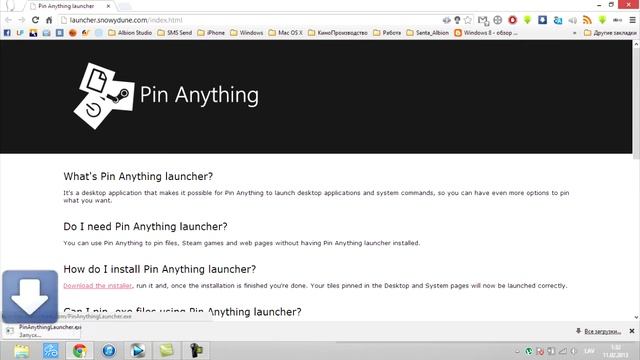Click the back navigation arrow
Viewport: 640px width, 360px height.
point(8,20)
